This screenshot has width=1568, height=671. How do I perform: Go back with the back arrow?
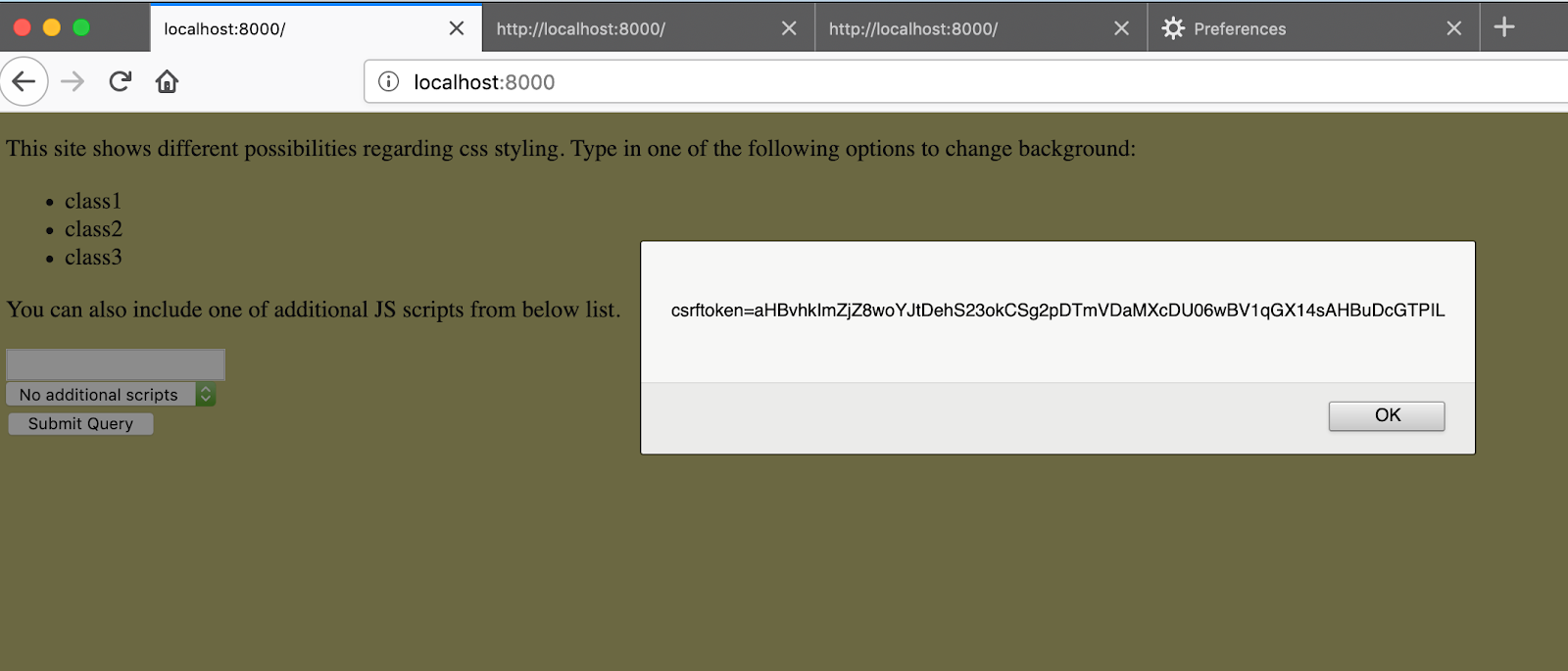24,81
